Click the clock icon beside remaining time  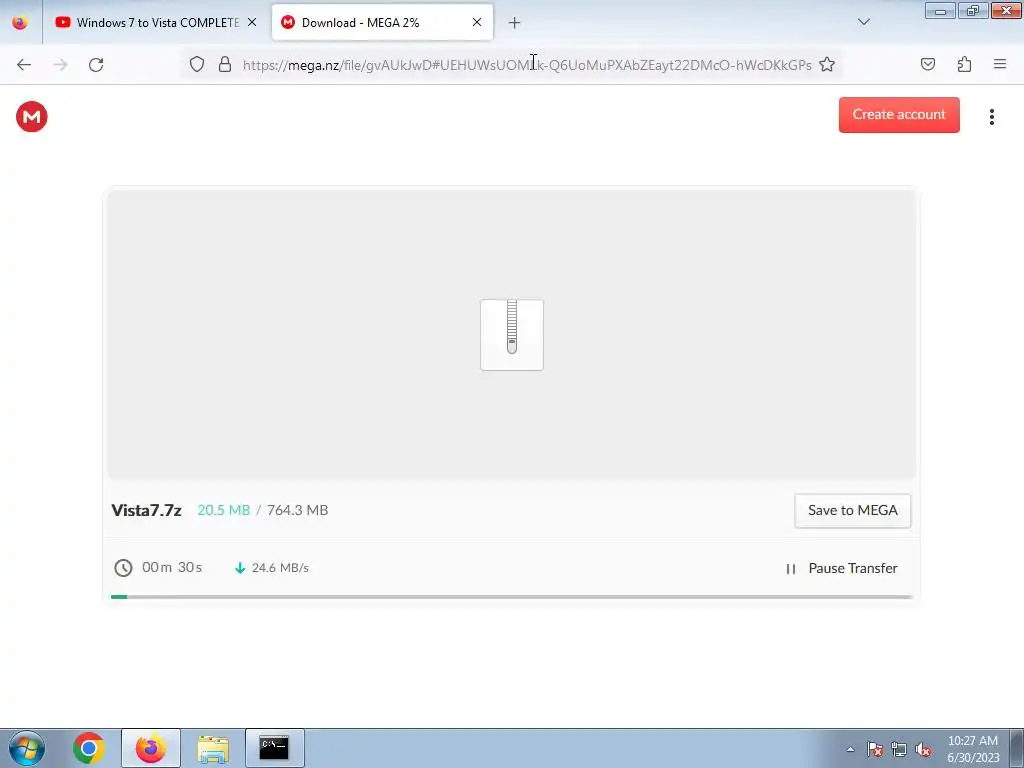pos(123,568)
